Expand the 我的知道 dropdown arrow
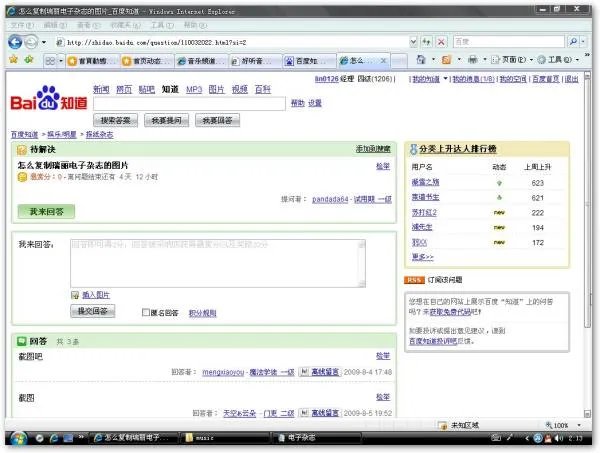Viewport: 600px width, 453px height. [445, 79]
